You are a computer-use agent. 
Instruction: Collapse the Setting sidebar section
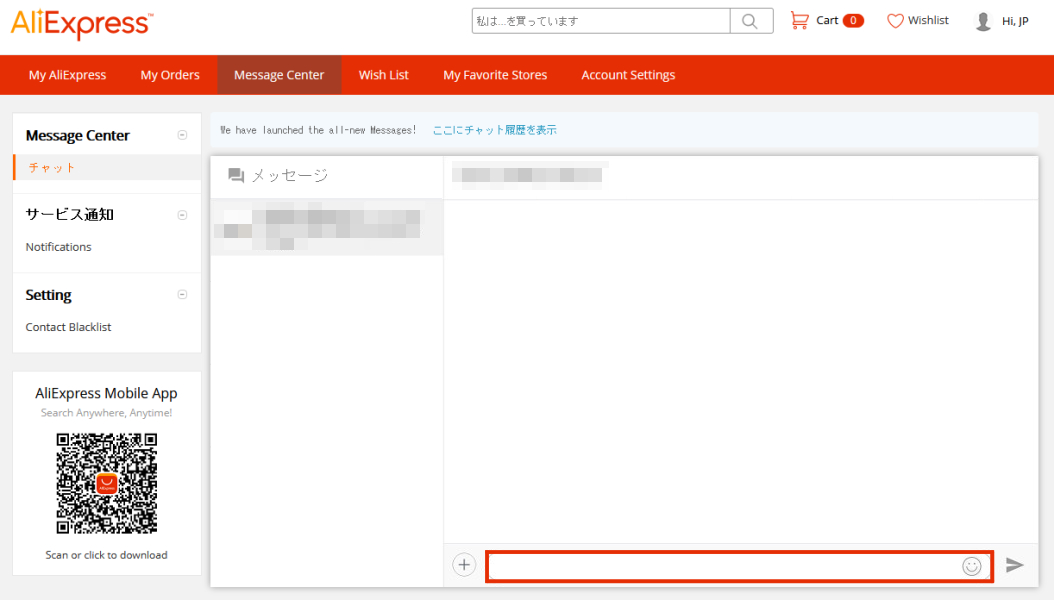182,294
